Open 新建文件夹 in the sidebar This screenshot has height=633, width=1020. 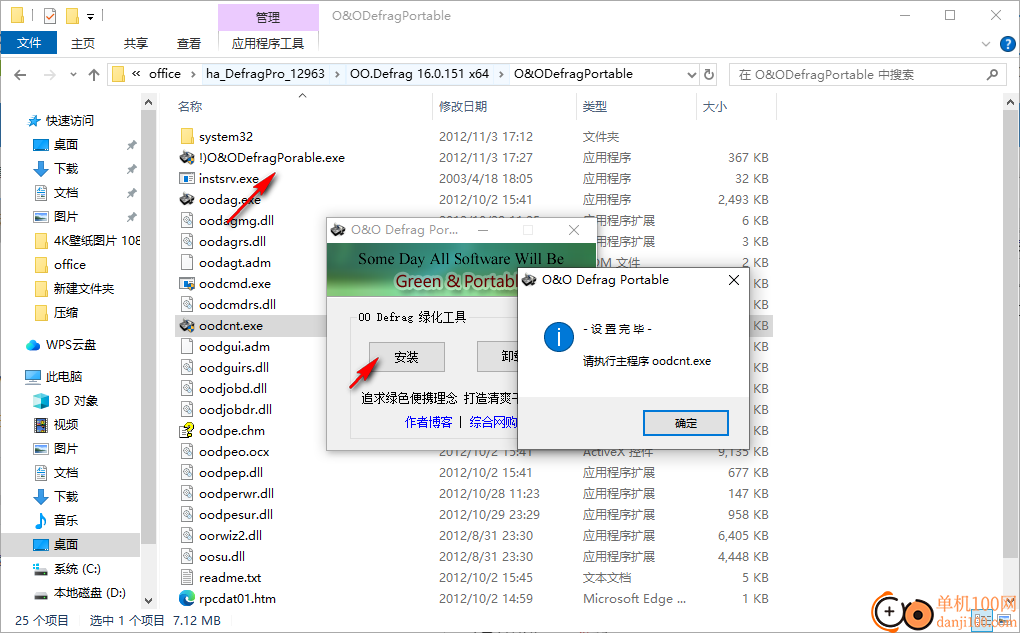(84, 288)
